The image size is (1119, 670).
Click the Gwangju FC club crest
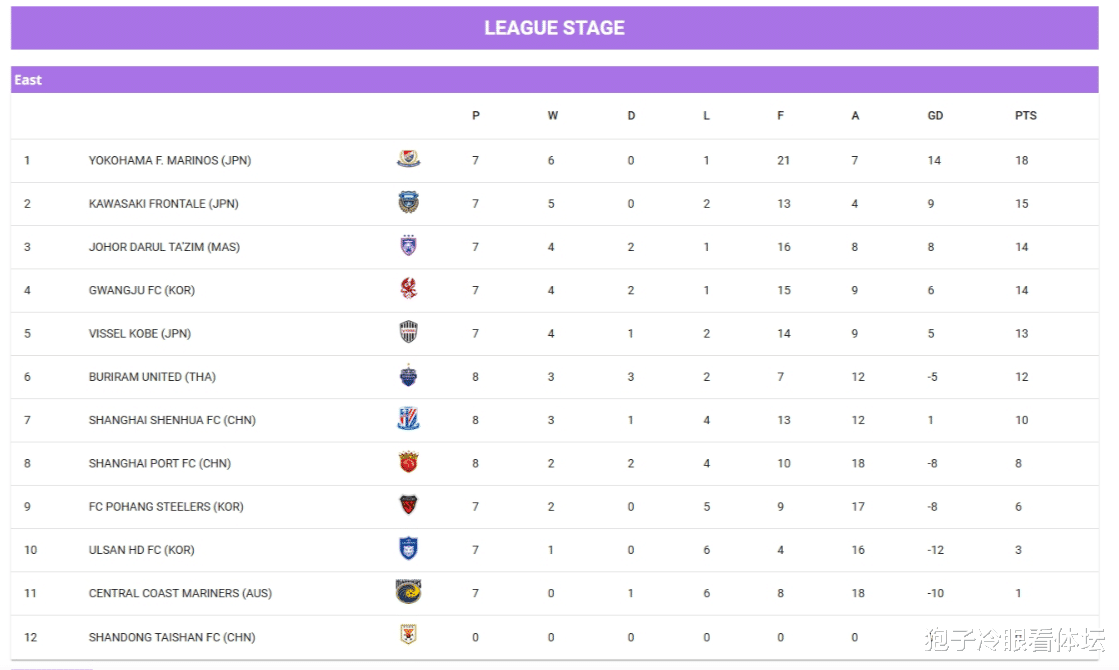click(408, 288)
